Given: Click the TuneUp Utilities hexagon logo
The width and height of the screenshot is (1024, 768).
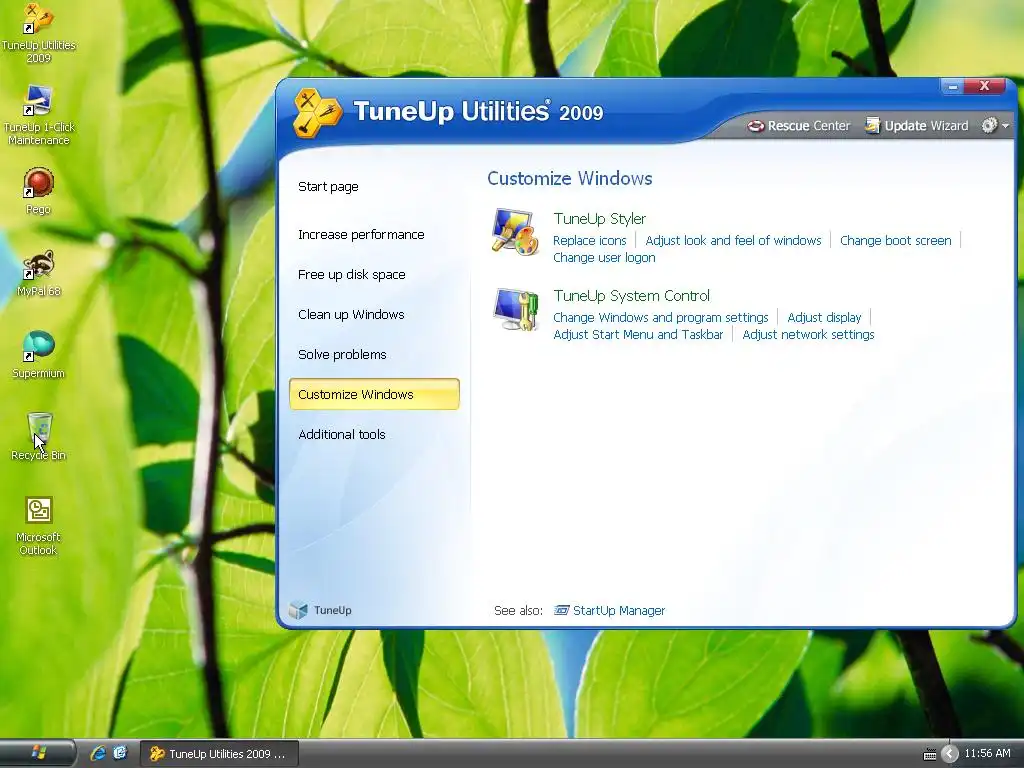Looking at the screenshot, I should pos(317,112).
